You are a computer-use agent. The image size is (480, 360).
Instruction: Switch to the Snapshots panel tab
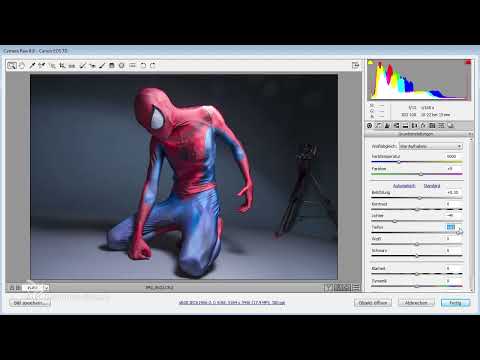(x=450, y=125)
